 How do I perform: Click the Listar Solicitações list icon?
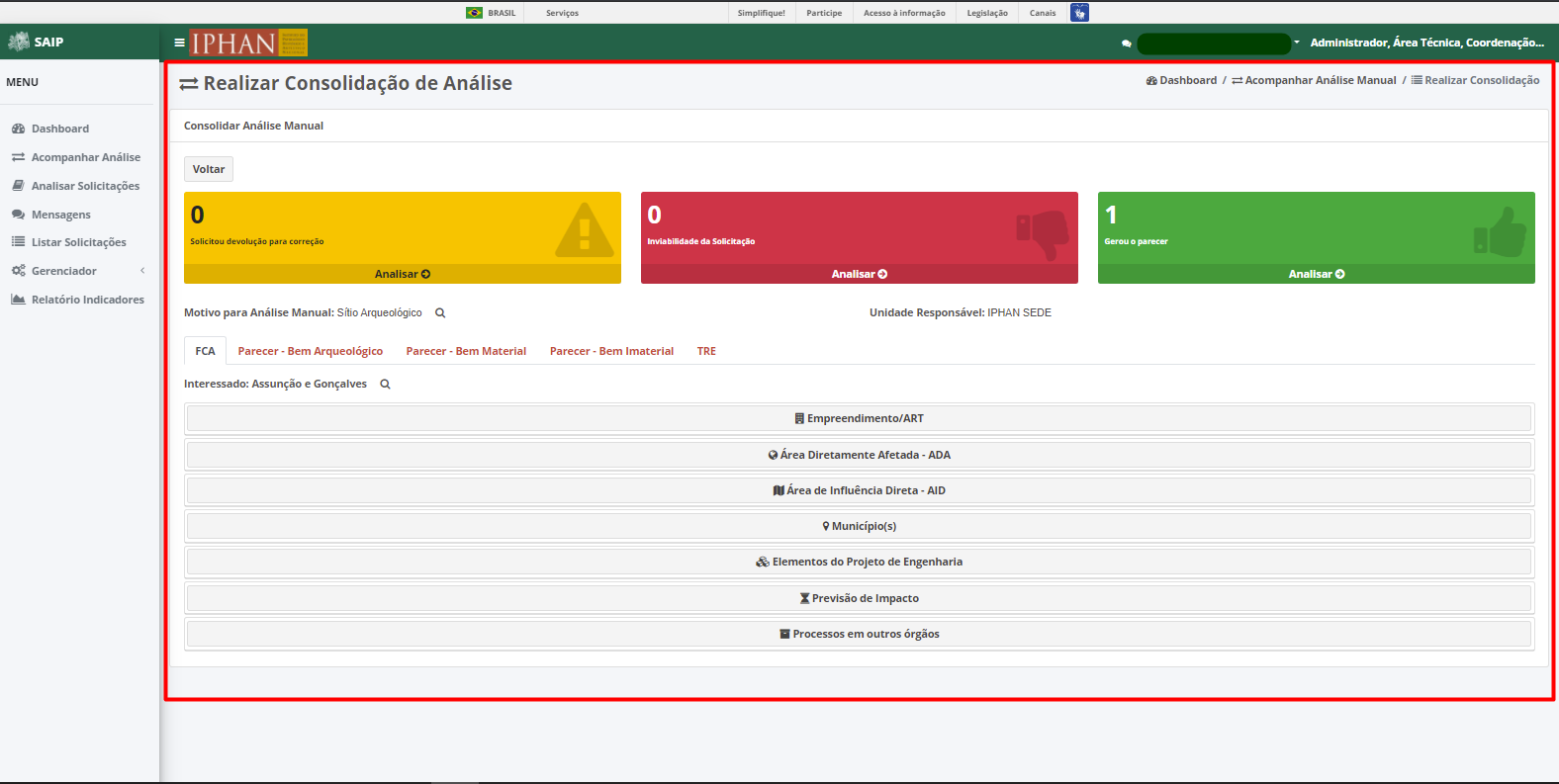18,242
